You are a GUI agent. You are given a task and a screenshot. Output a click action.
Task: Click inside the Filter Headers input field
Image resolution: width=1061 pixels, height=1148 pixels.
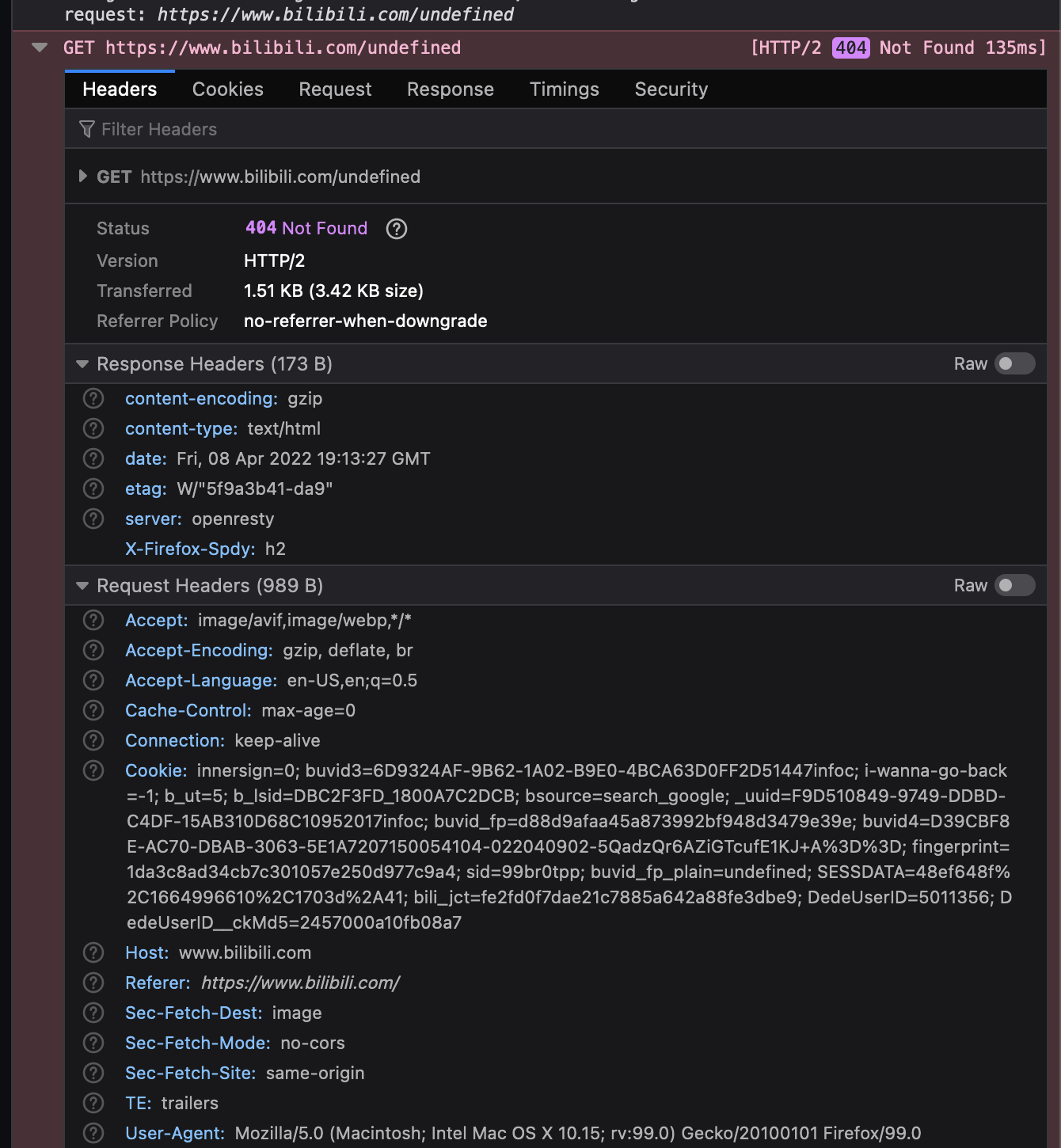(x=238, y=129)
